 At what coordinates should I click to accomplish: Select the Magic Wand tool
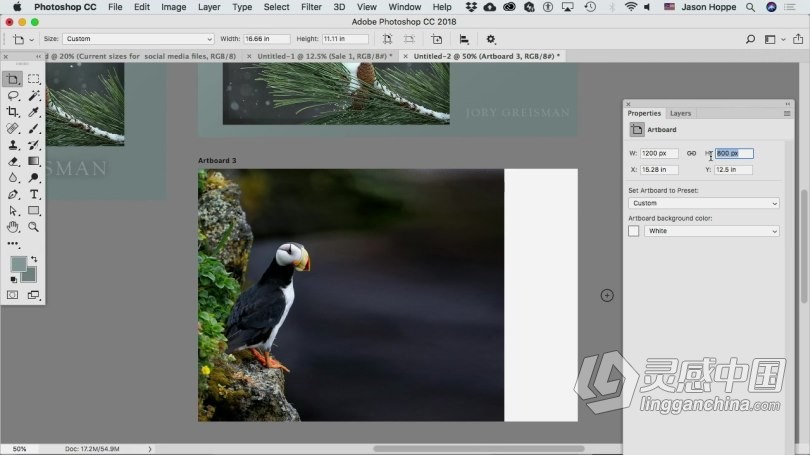[x=34, y=96]
